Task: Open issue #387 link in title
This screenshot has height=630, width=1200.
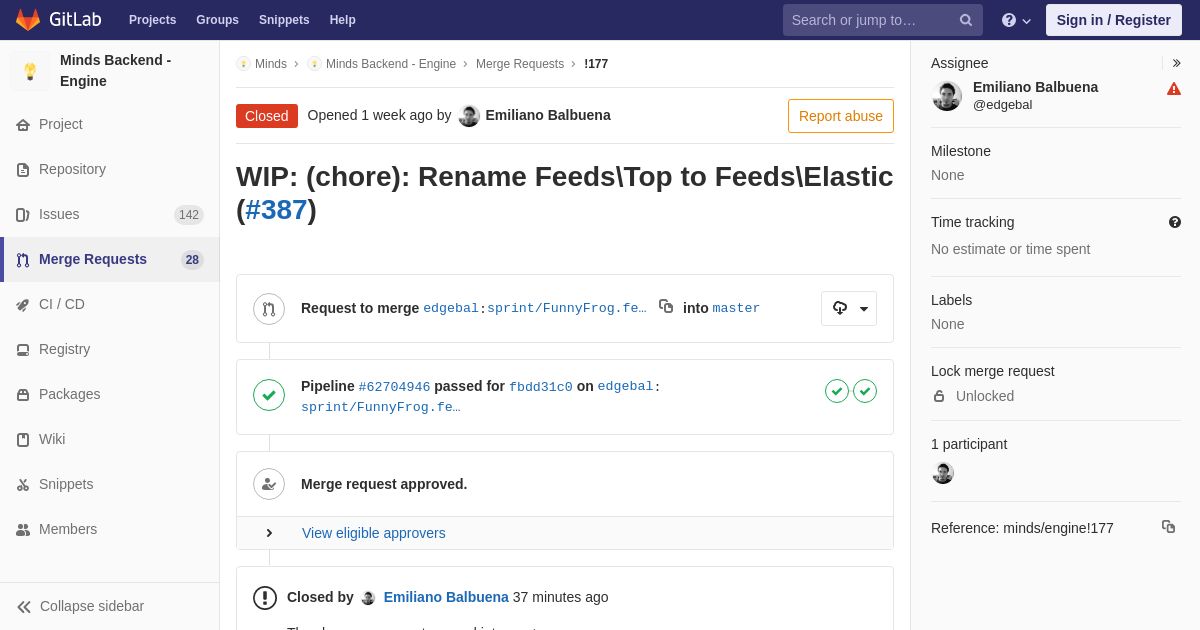Action: coord(276,210)
